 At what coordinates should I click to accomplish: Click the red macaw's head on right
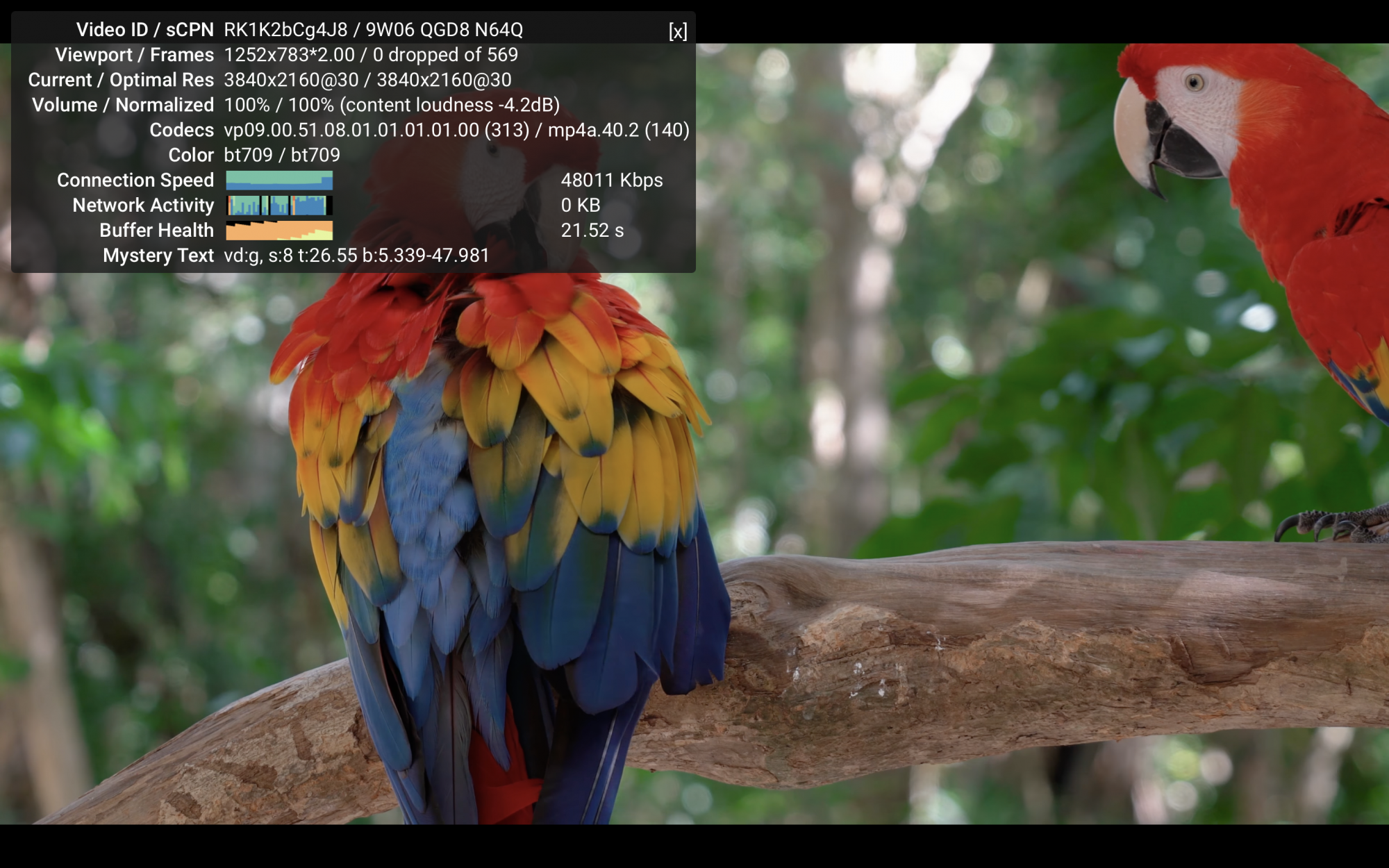(x=1201, y=104)
